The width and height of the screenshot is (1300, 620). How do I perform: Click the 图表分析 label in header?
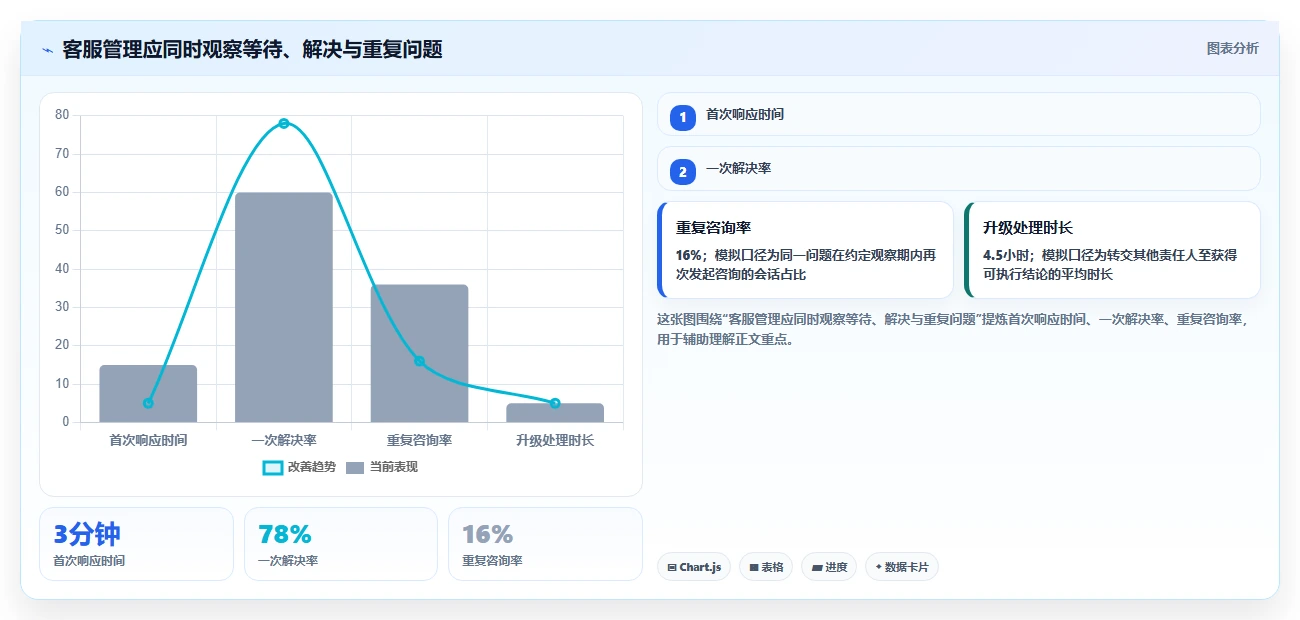point(1232,48)
